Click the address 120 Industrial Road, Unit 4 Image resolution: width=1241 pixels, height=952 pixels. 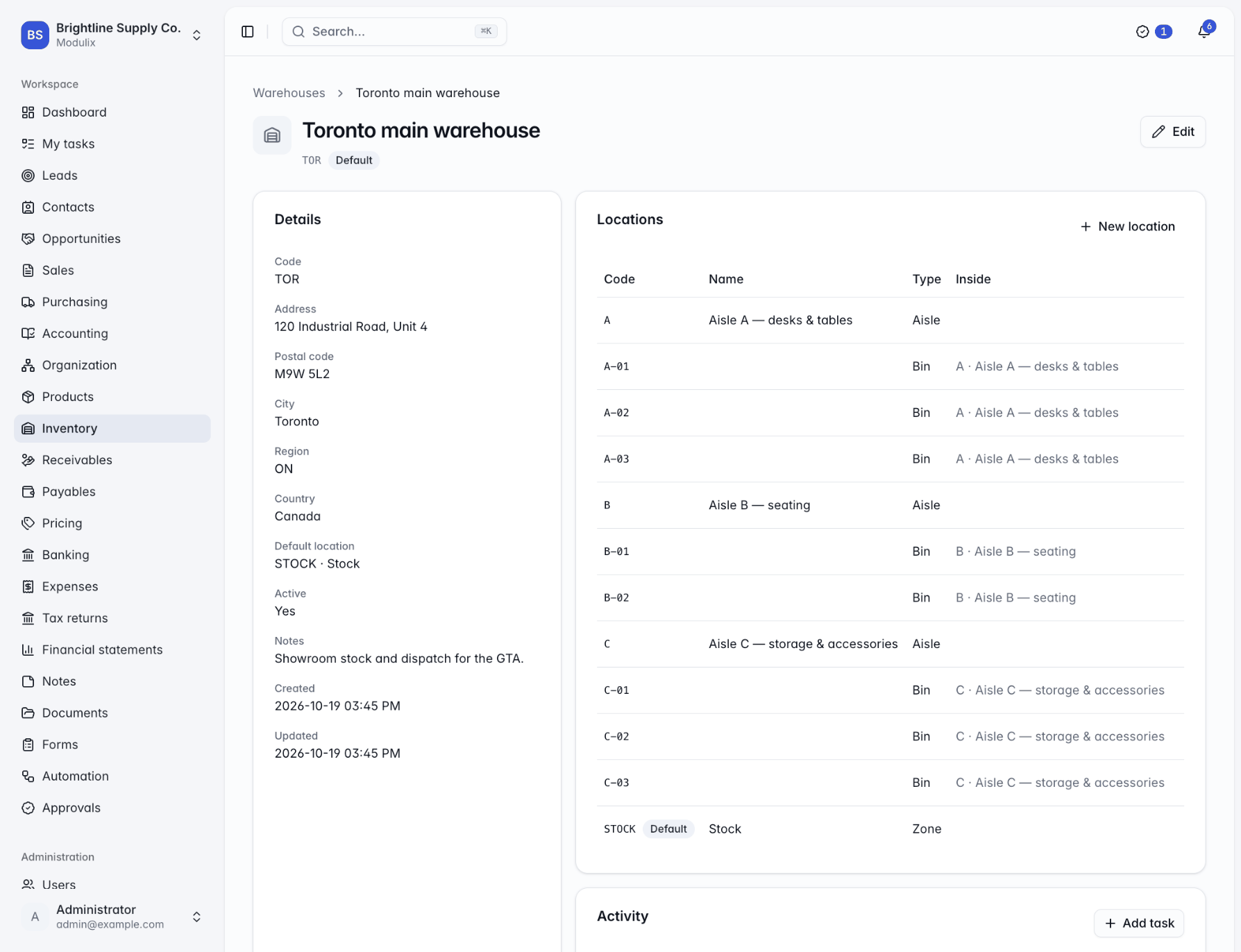[351, 327]
